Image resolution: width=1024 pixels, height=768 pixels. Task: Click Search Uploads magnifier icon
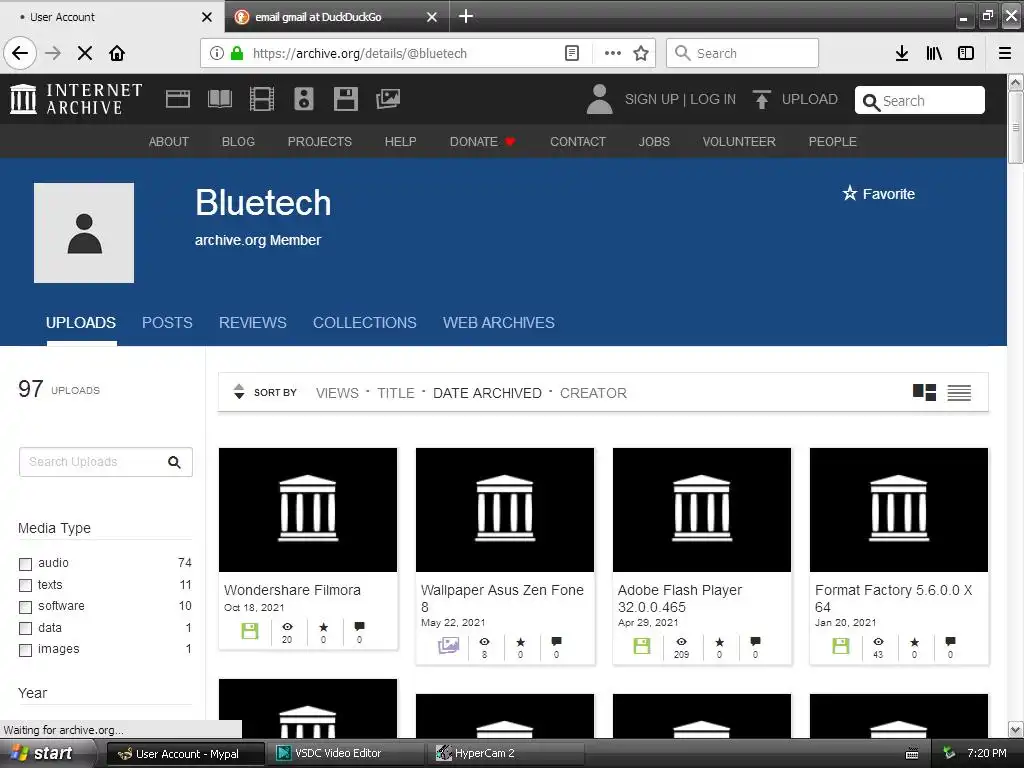[174, 462]
